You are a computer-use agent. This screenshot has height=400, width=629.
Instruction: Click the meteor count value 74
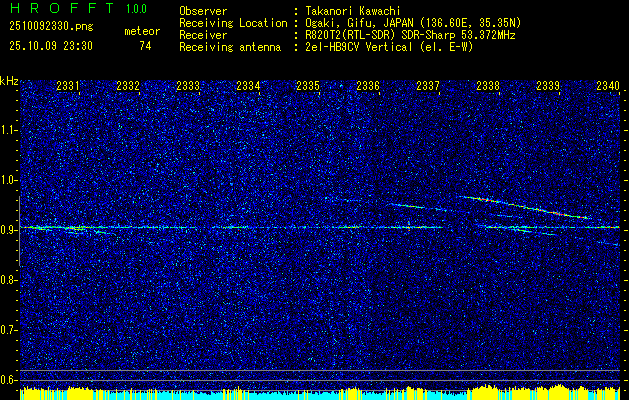145,46
